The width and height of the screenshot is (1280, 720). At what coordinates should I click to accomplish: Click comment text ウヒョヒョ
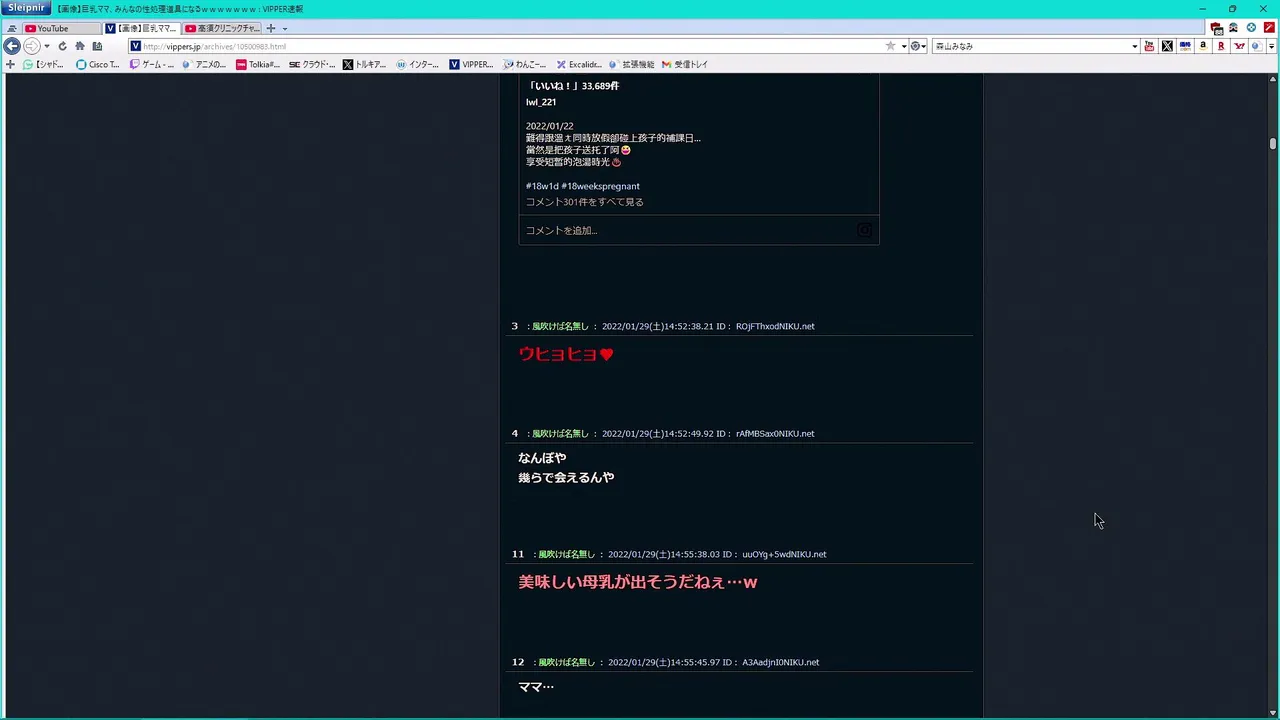coord(566,354)
